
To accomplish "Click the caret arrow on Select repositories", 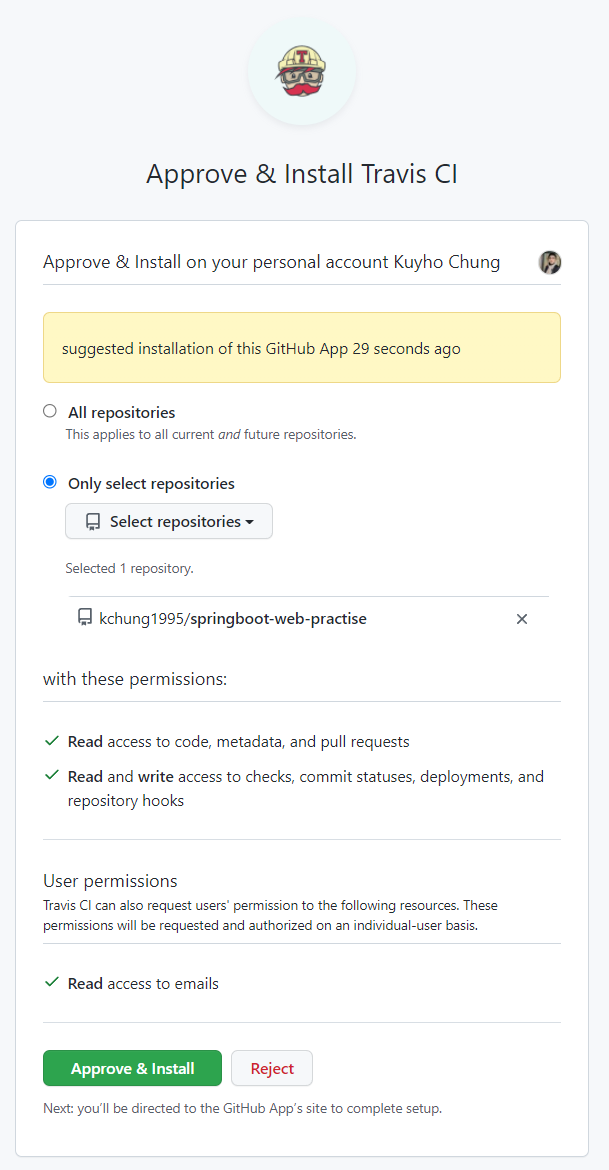I will 249,522.
